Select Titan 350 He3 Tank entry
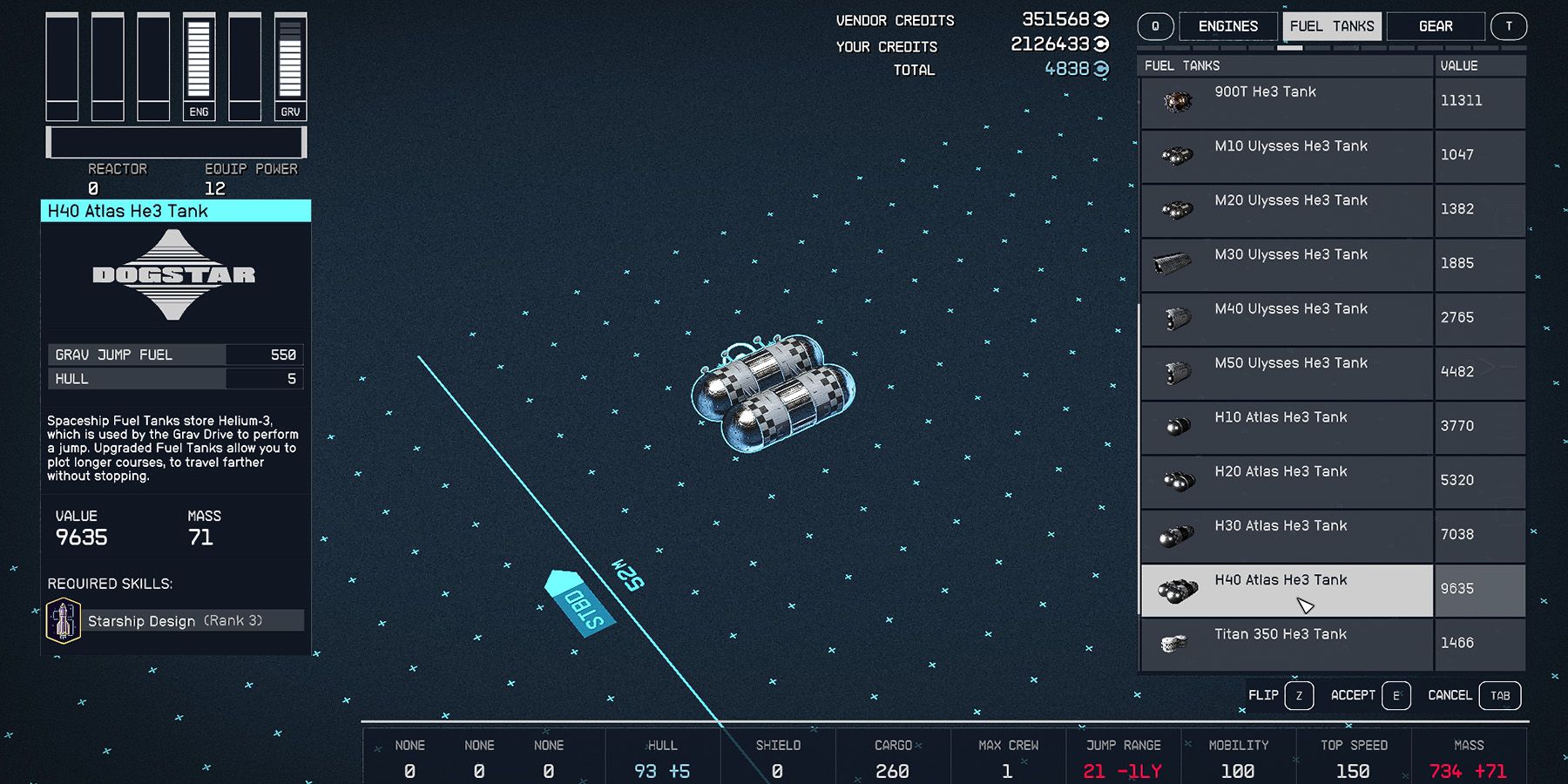 [x=1287, y=645]
